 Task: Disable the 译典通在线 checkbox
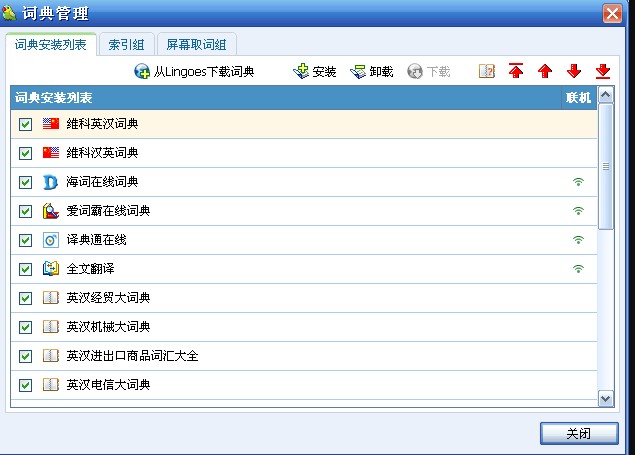click(26, 240)
